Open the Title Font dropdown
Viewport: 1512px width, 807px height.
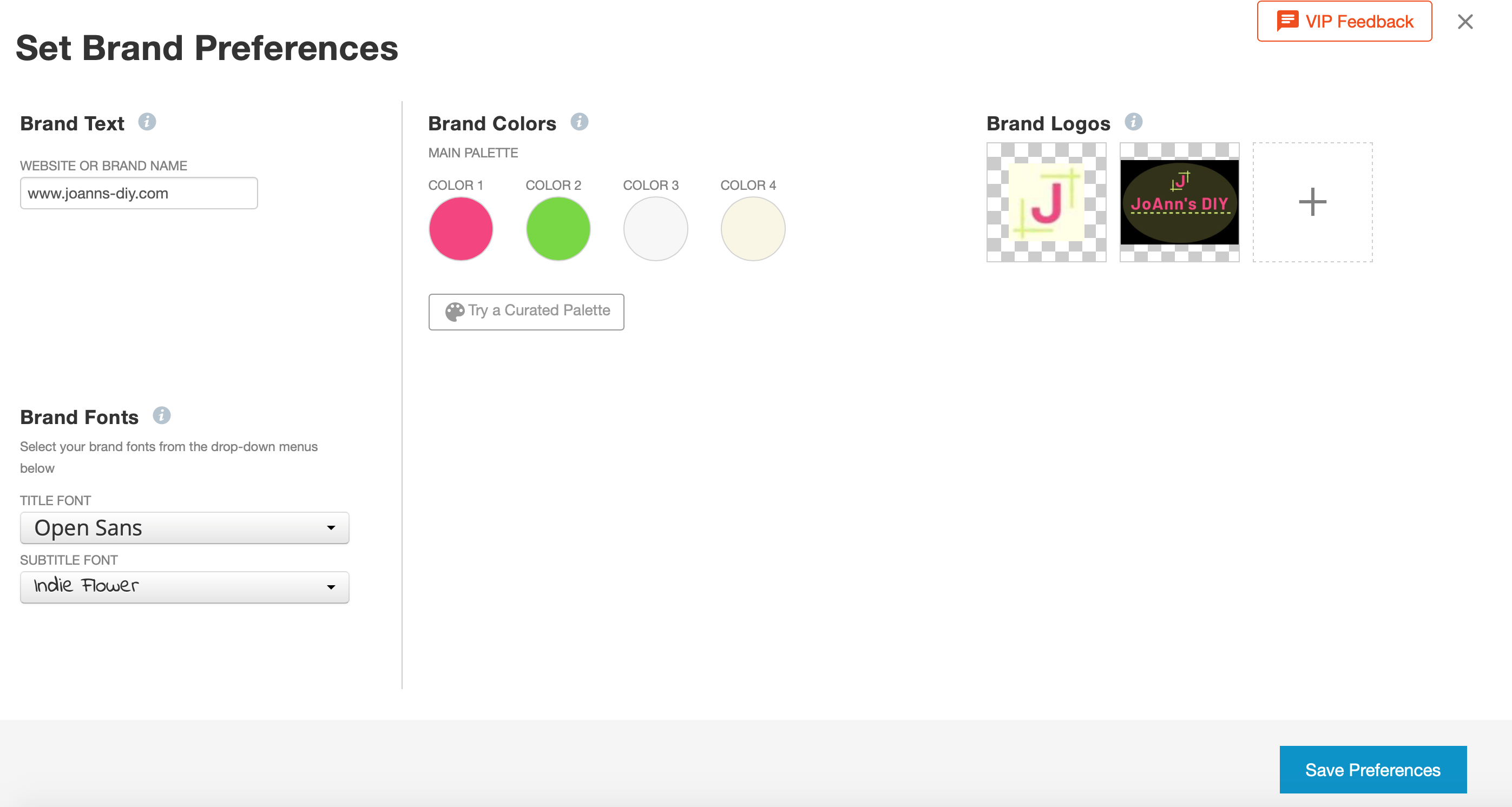coord(185,528)
